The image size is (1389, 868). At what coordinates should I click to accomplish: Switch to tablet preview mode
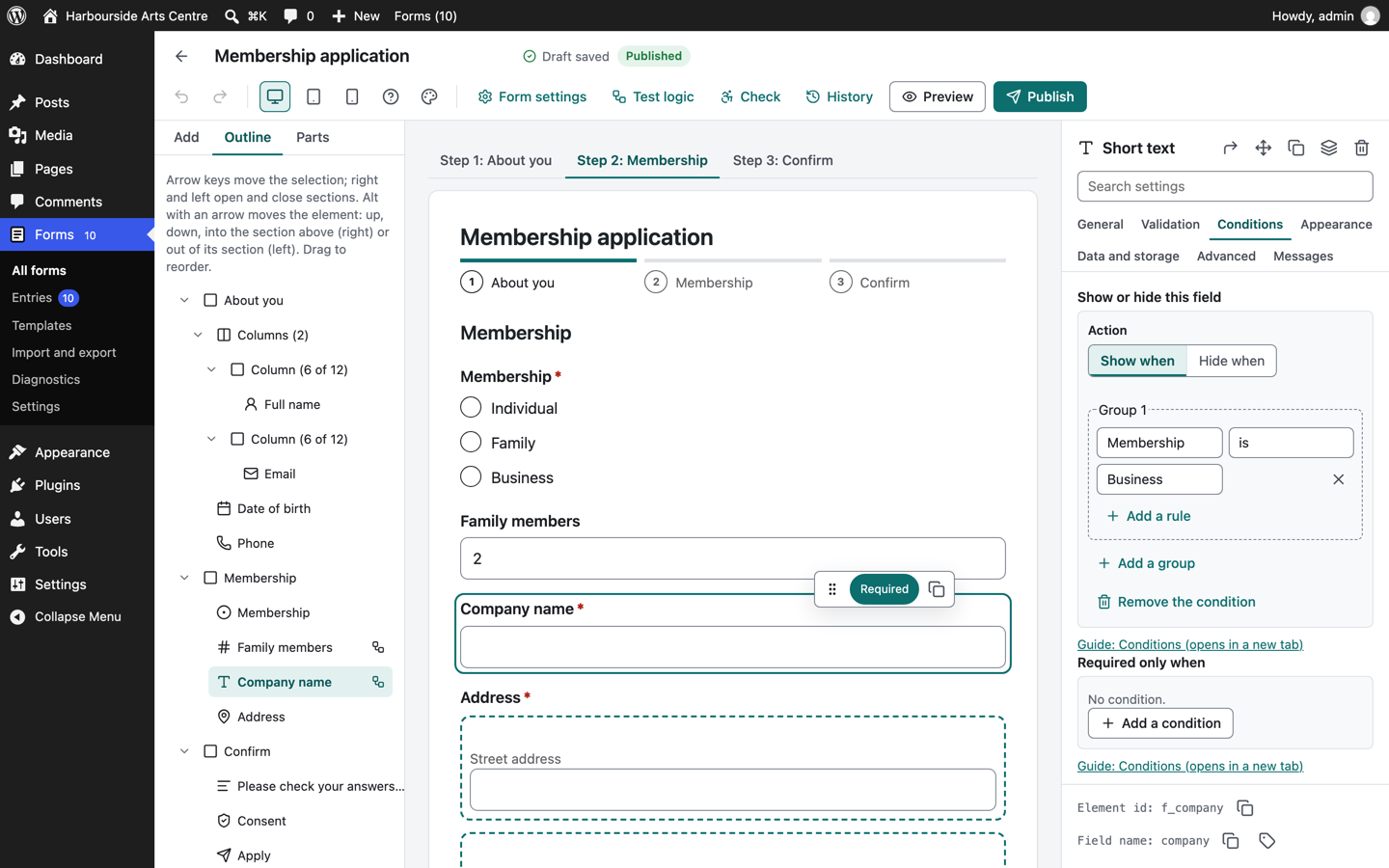click(313, 96)
